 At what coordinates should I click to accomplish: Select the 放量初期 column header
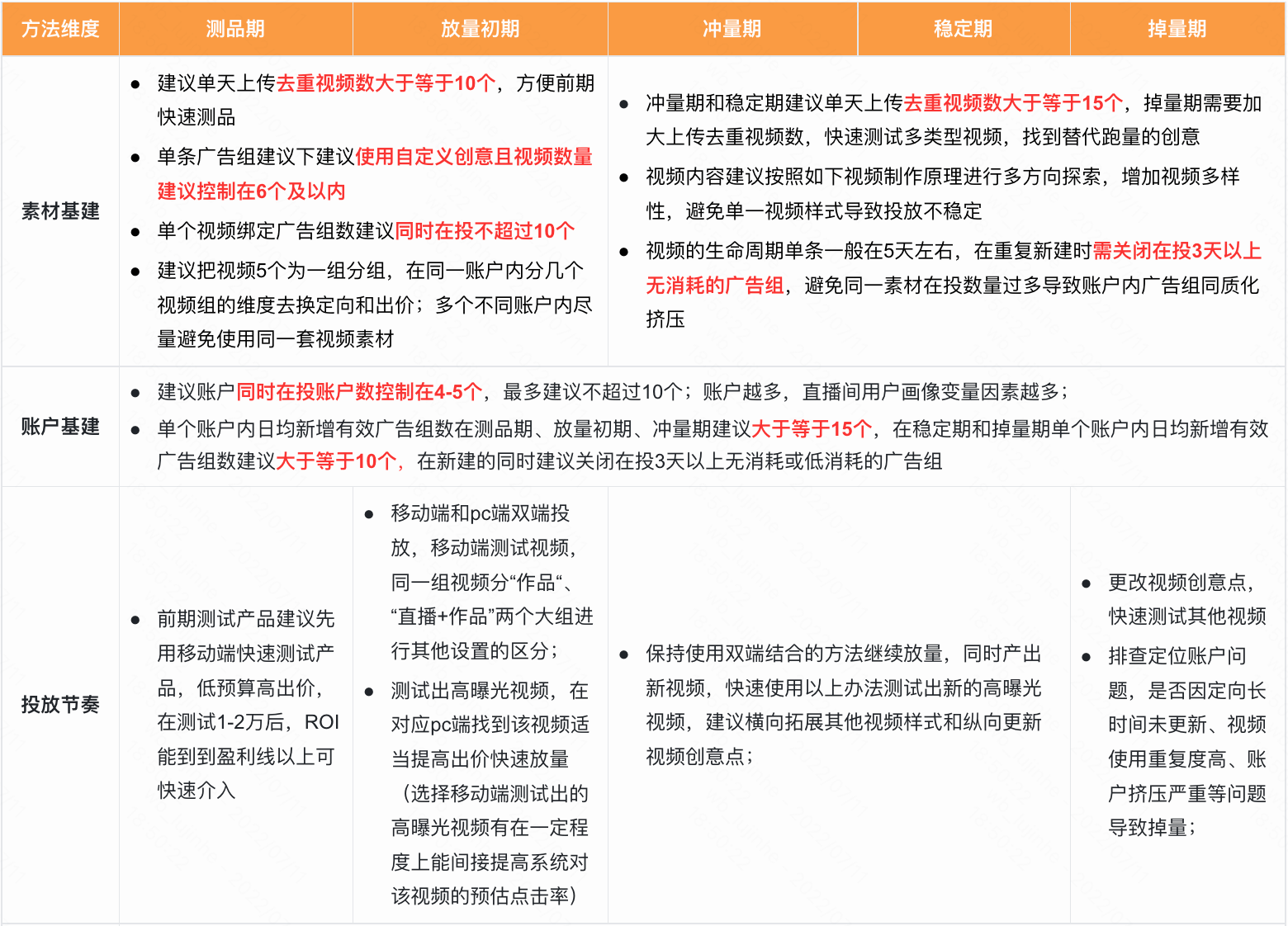[x=480, y=29]
